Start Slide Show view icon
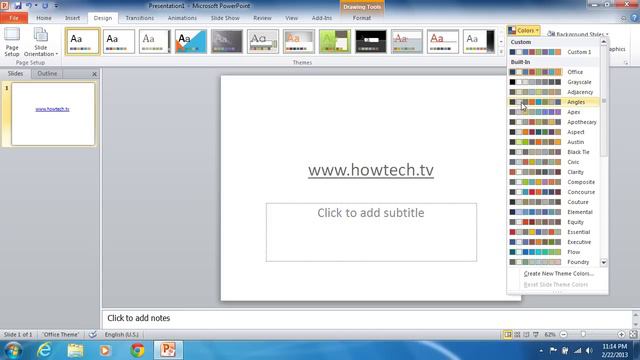This screenshot has height=360, width=640. [536, 335]
